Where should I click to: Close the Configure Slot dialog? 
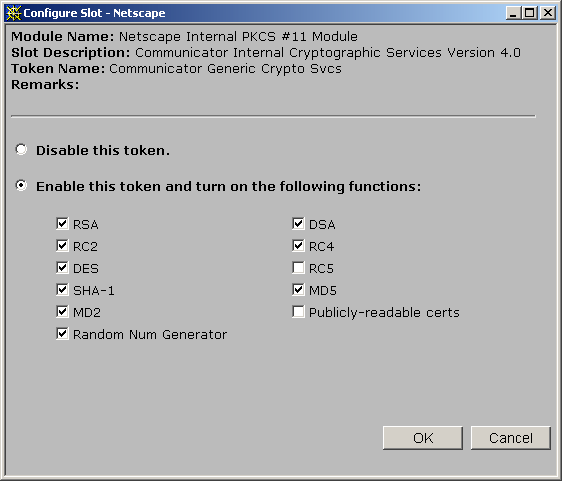(x=548, y=13)
